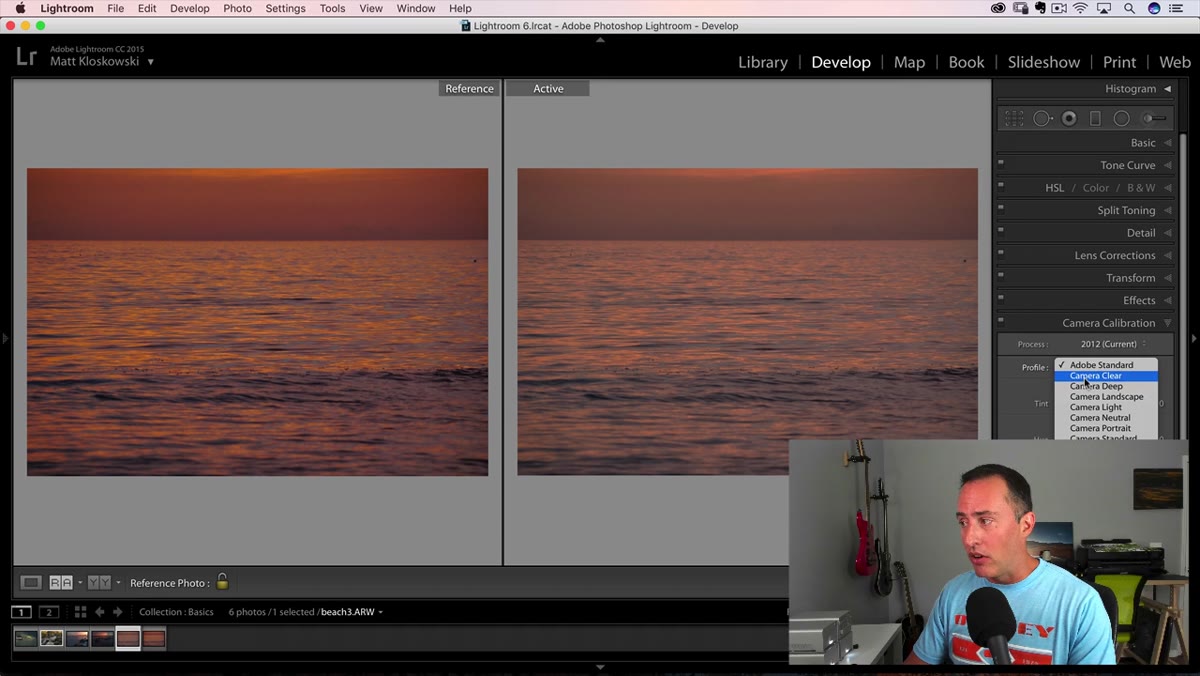Choose Camera Deep profile
The height and width of the screenshot is (676, 1200).
click(x=1105, y=386)
